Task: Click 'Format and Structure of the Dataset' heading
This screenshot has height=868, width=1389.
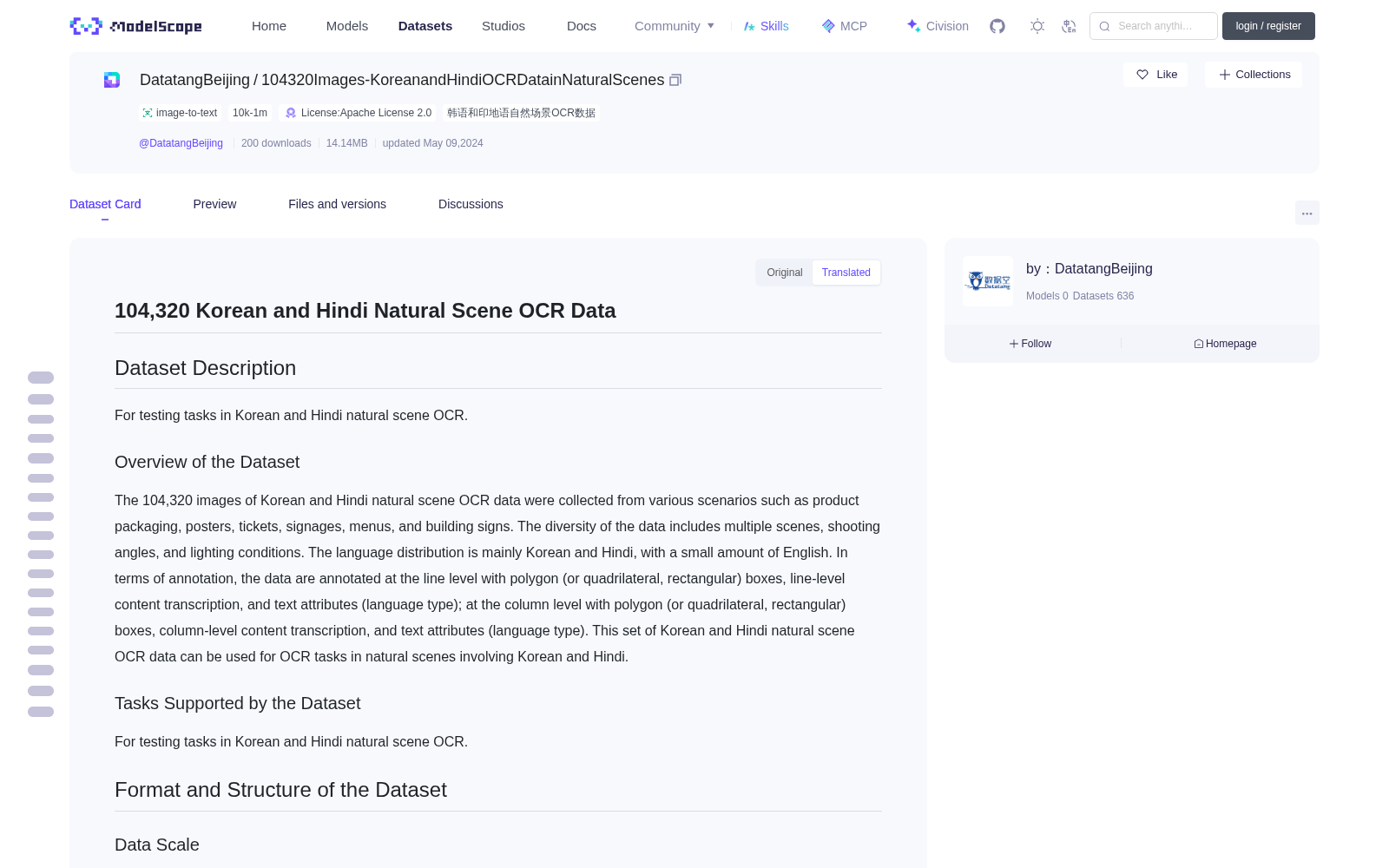Action: (281, 790)
